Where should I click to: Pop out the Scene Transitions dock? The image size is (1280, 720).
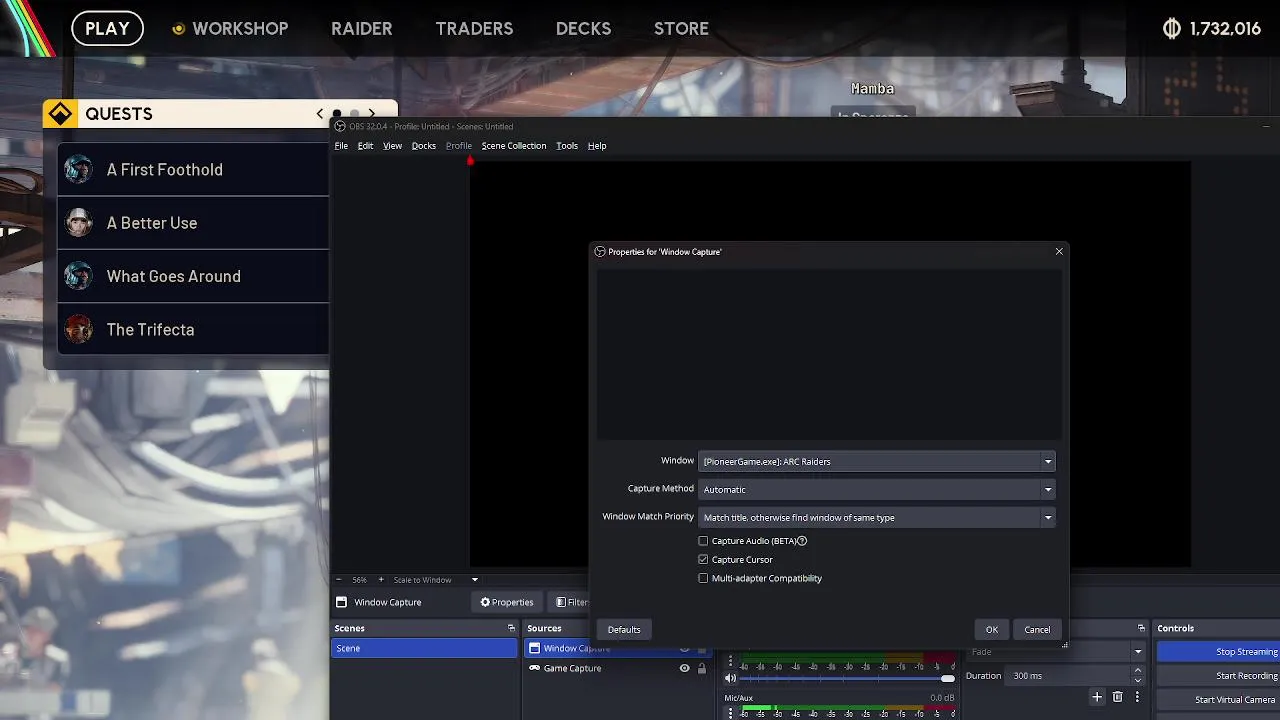pos(1141,628)
